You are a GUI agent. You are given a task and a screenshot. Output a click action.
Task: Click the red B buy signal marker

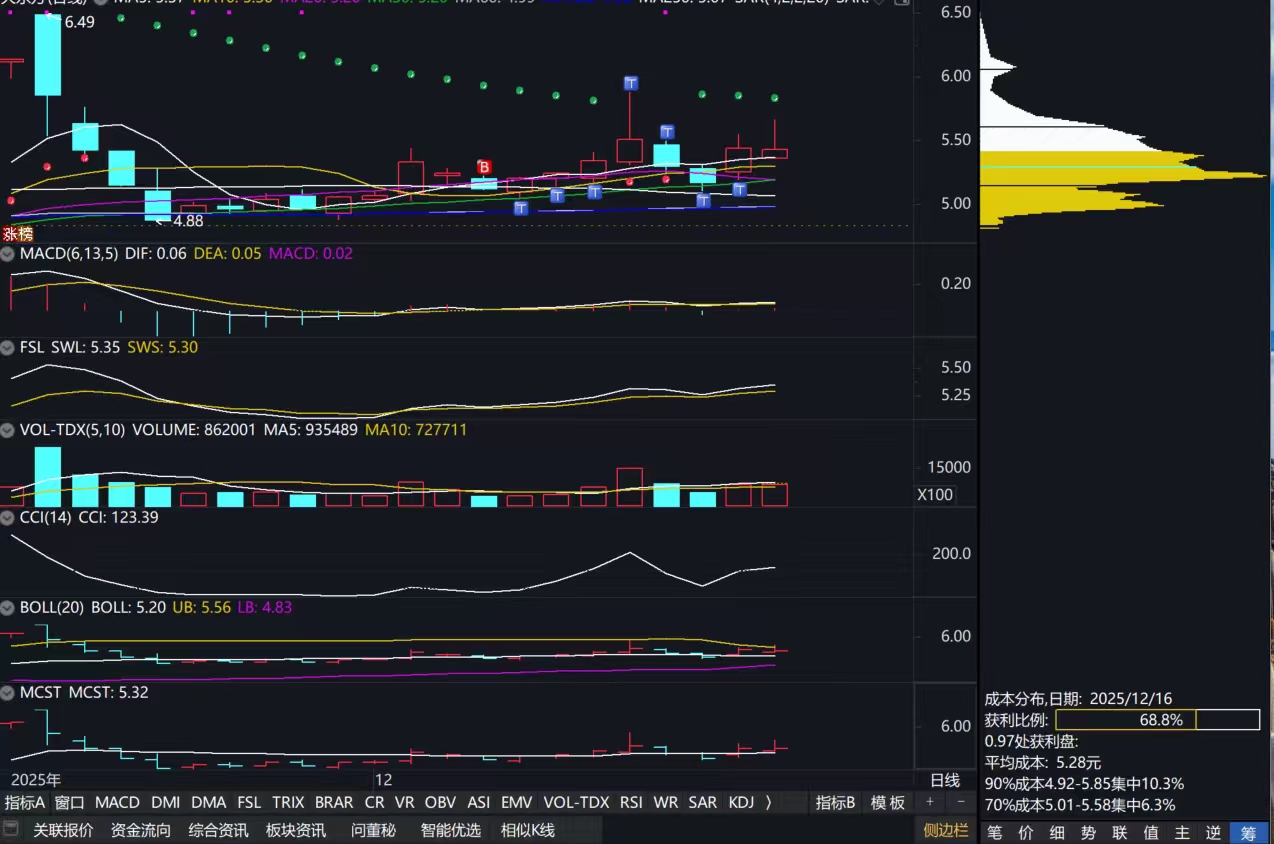pyautogui.click(x=484, y=167)
